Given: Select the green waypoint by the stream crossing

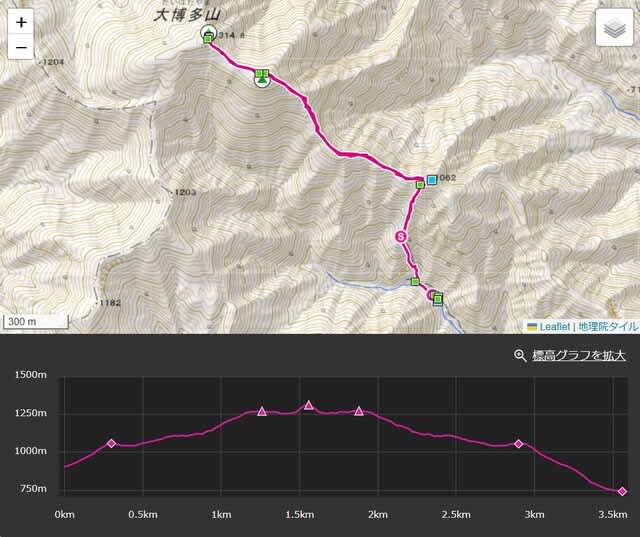Looking at the screenshot, I should [415, 282].
